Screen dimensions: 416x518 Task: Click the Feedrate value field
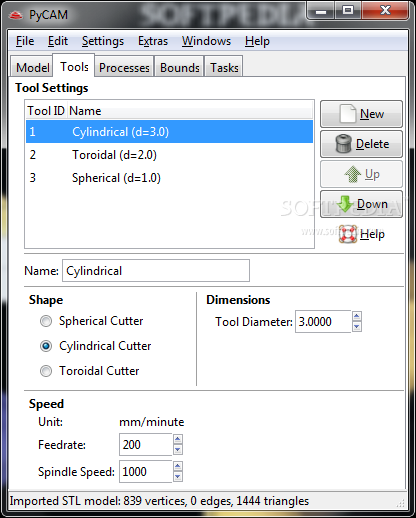(146, 445)
